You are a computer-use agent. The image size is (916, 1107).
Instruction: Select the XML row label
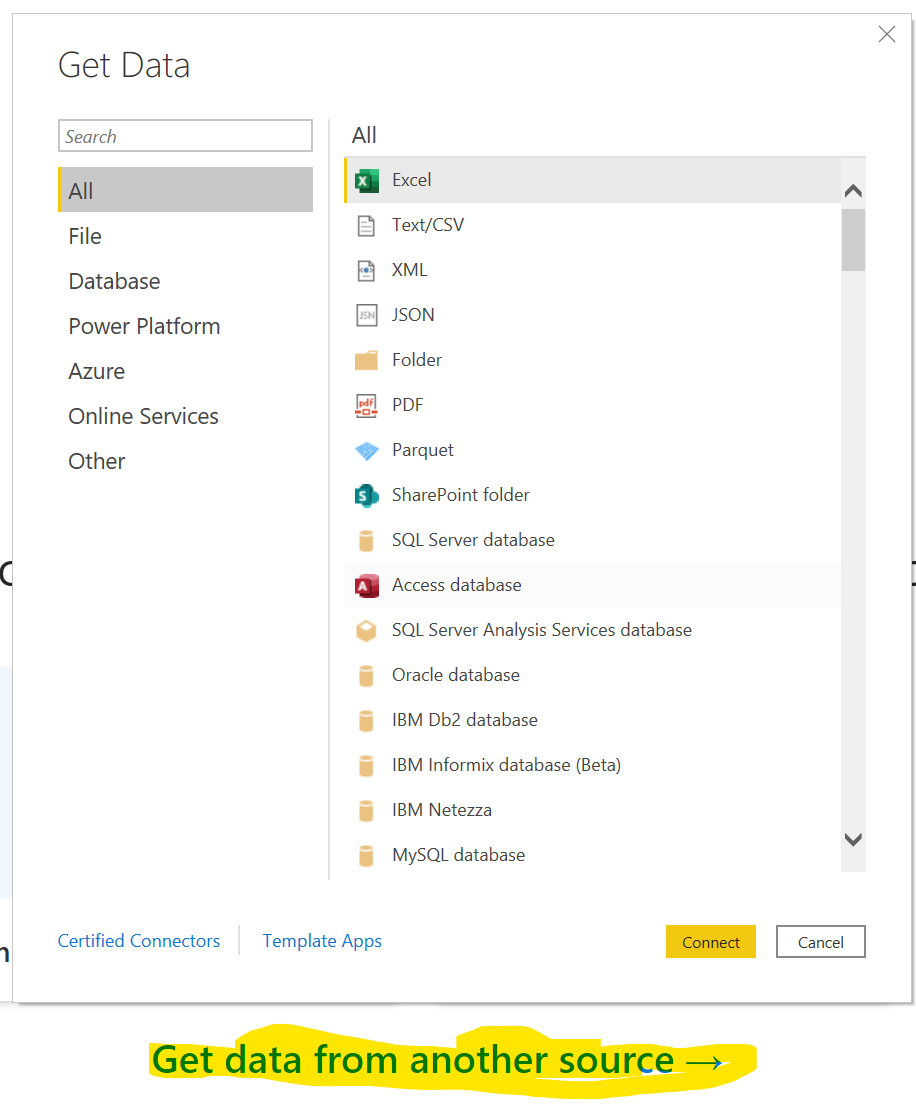pos(410,270)
